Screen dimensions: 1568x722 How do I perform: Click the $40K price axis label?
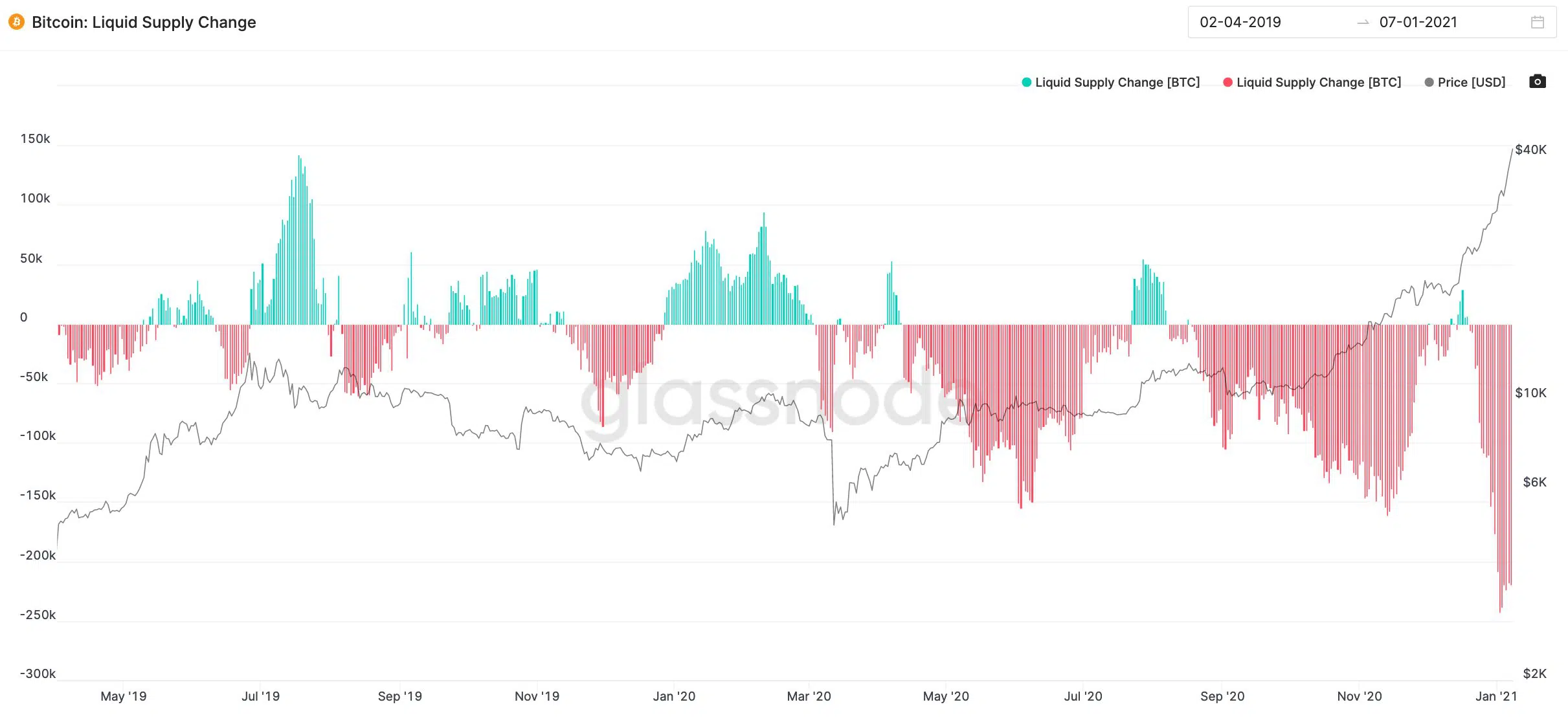[1530, 150]
